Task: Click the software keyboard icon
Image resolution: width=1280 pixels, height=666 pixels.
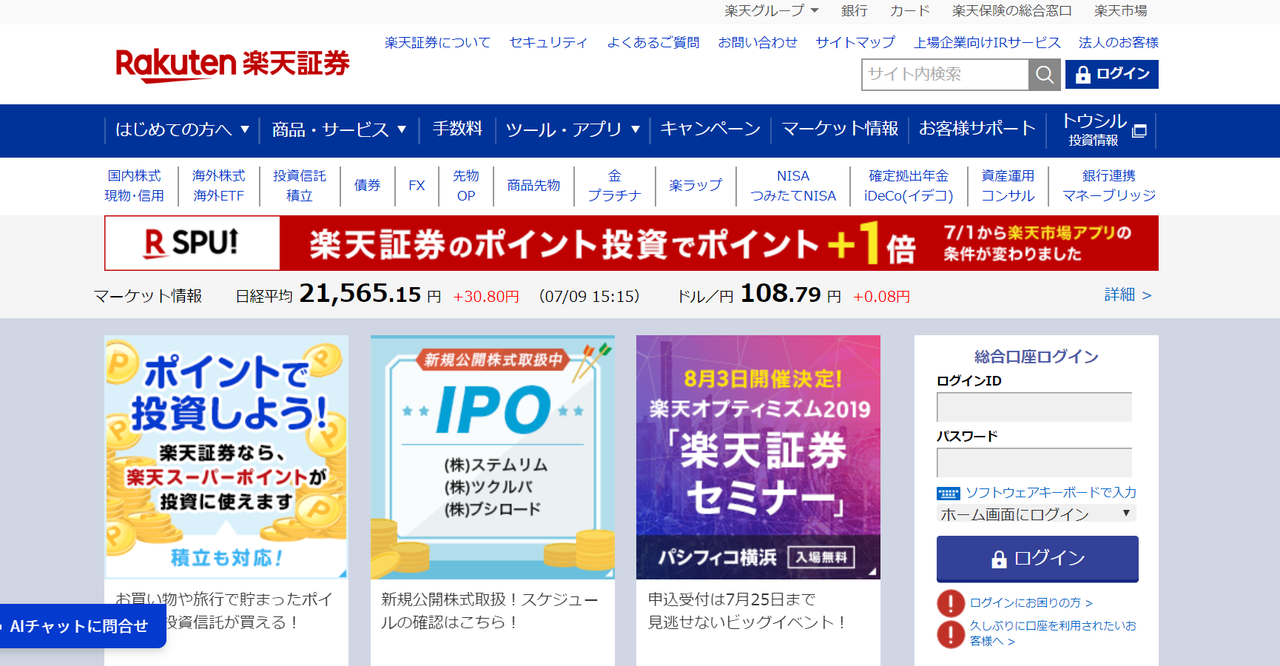Action: [x=948, y=493]
